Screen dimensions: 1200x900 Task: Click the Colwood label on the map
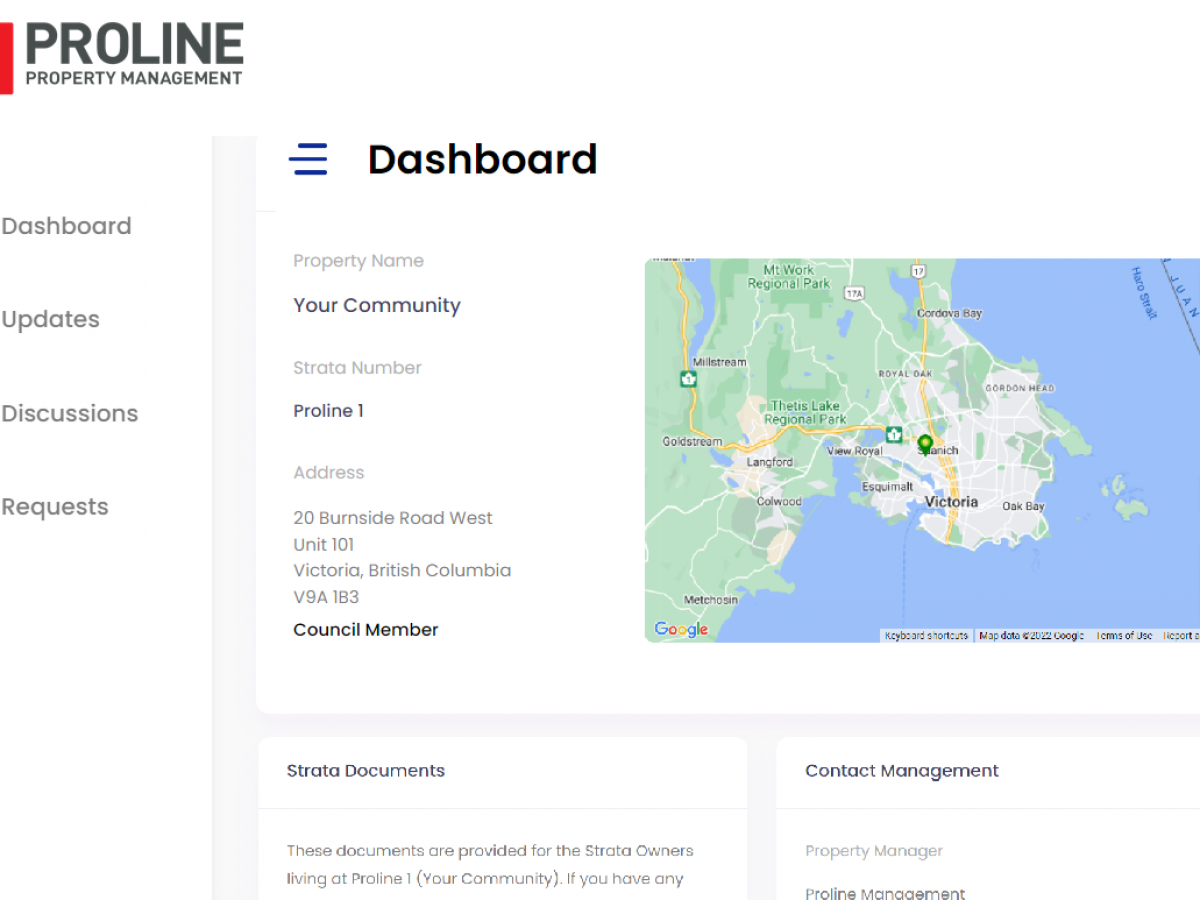point(779,502)
